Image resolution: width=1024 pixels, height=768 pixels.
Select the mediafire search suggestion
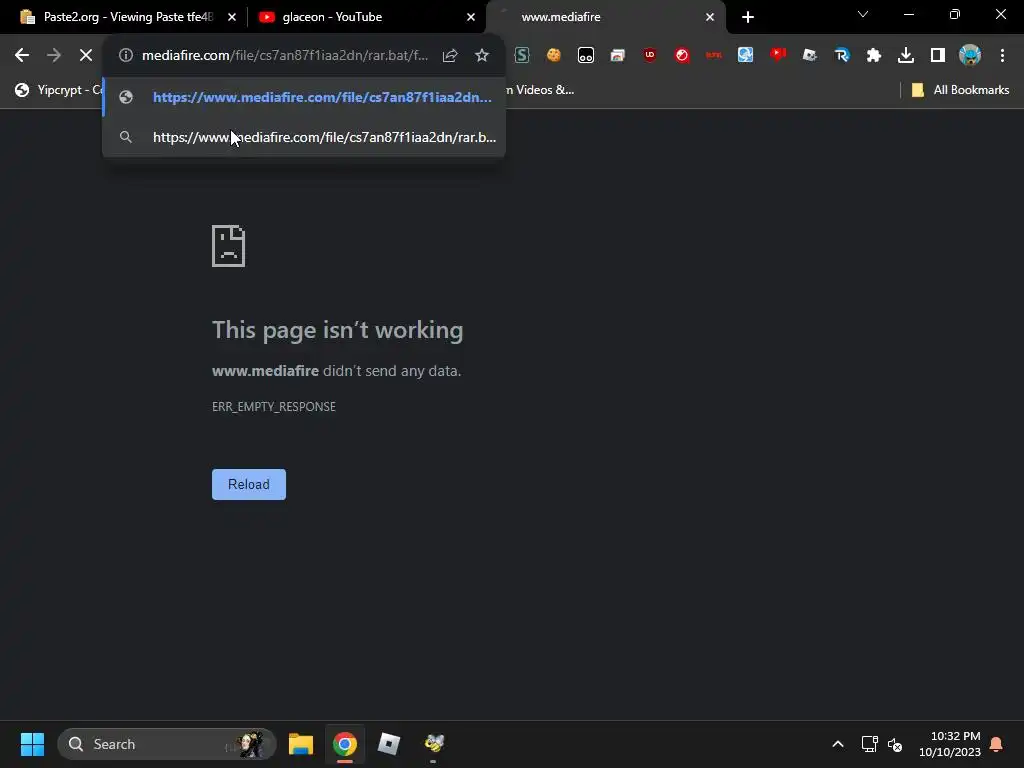click(304, 137)
